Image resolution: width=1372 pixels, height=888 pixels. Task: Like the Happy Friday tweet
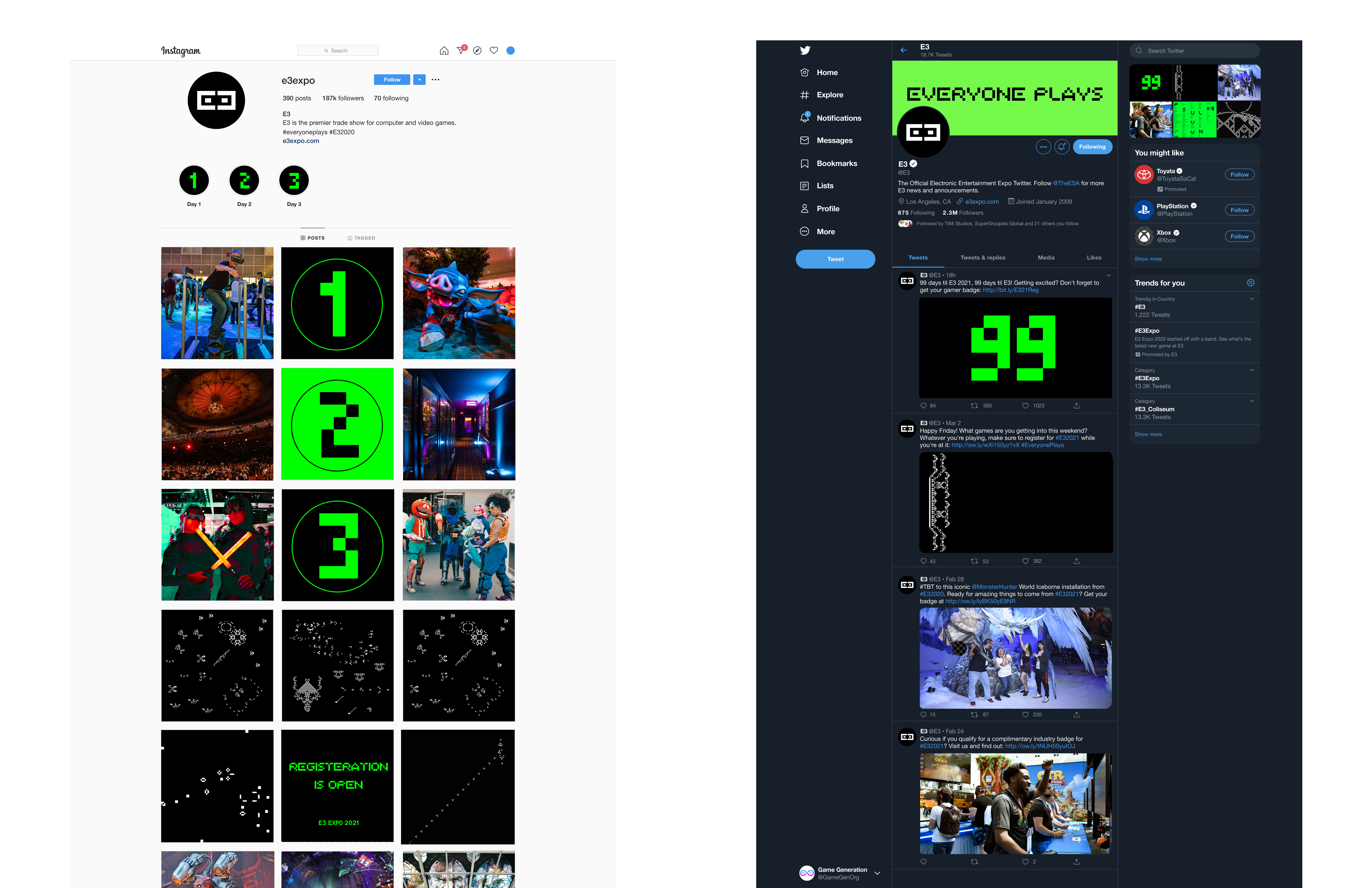click(x=1025, y=561)
